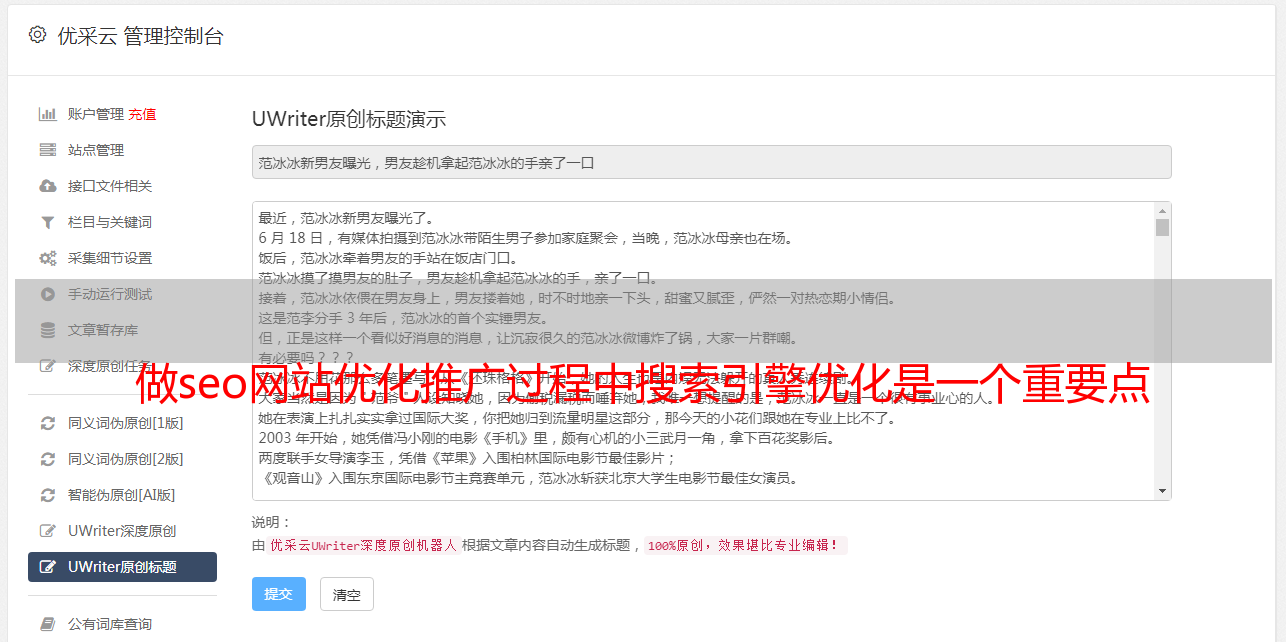Viewport: 1286px width, 642px height.
Task: Select UWriter深度原创 in sidebar
Action: 122,531
